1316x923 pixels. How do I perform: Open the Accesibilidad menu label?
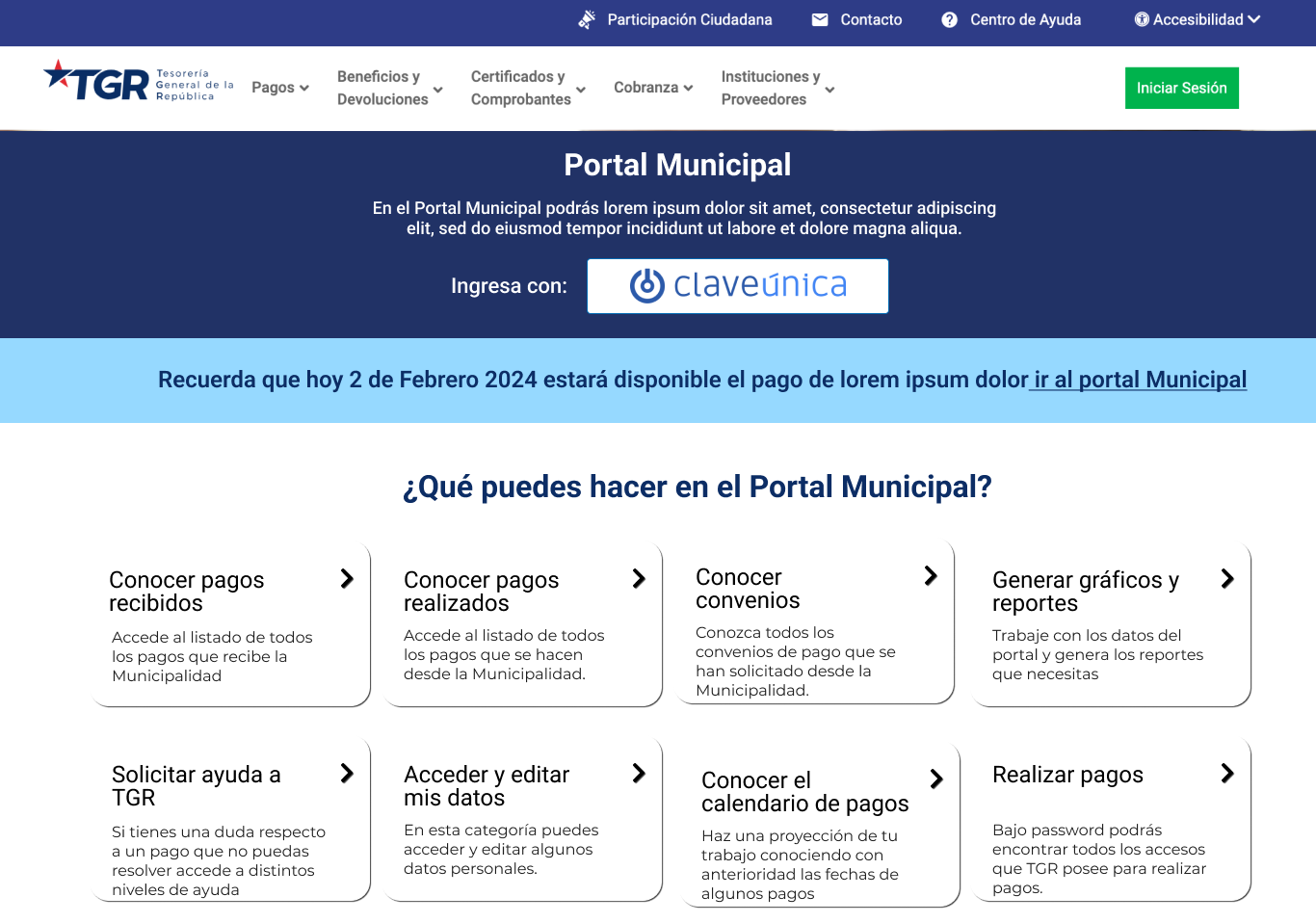[1198, 19]
